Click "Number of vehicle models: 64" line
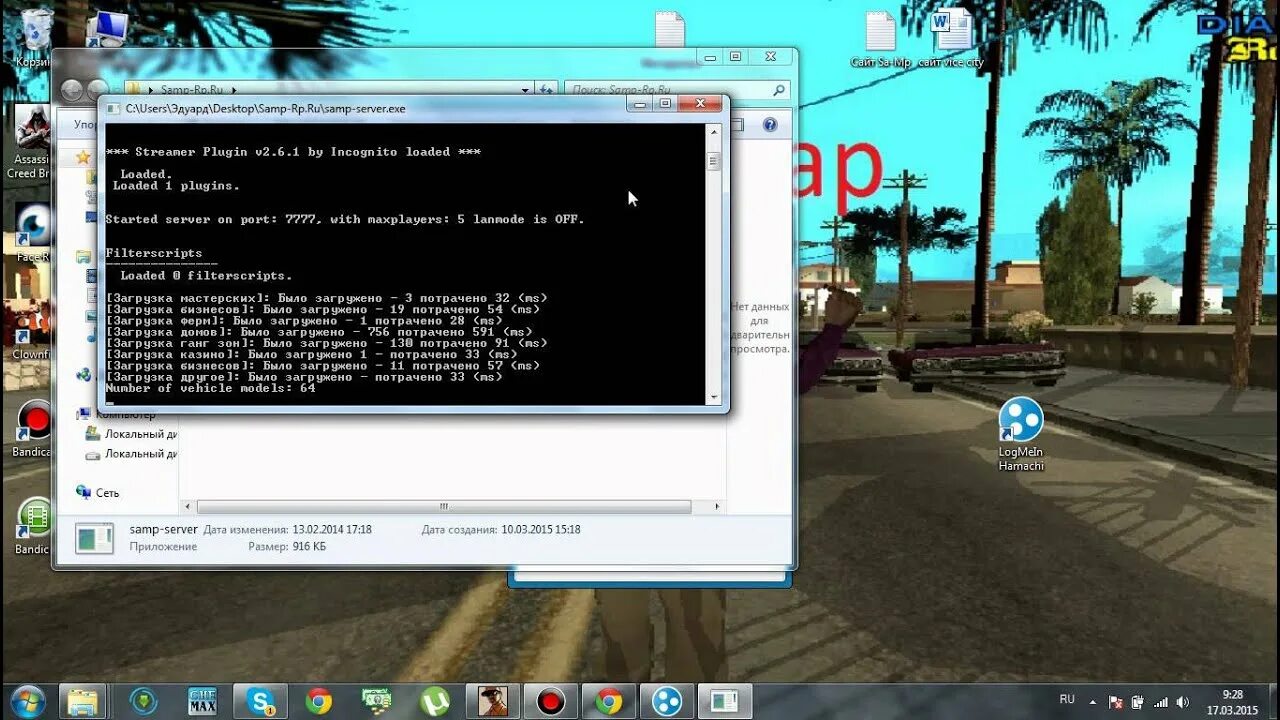The height and width of the screenshot is (720, 1280). pyautogui.click(x=210, y=388)
